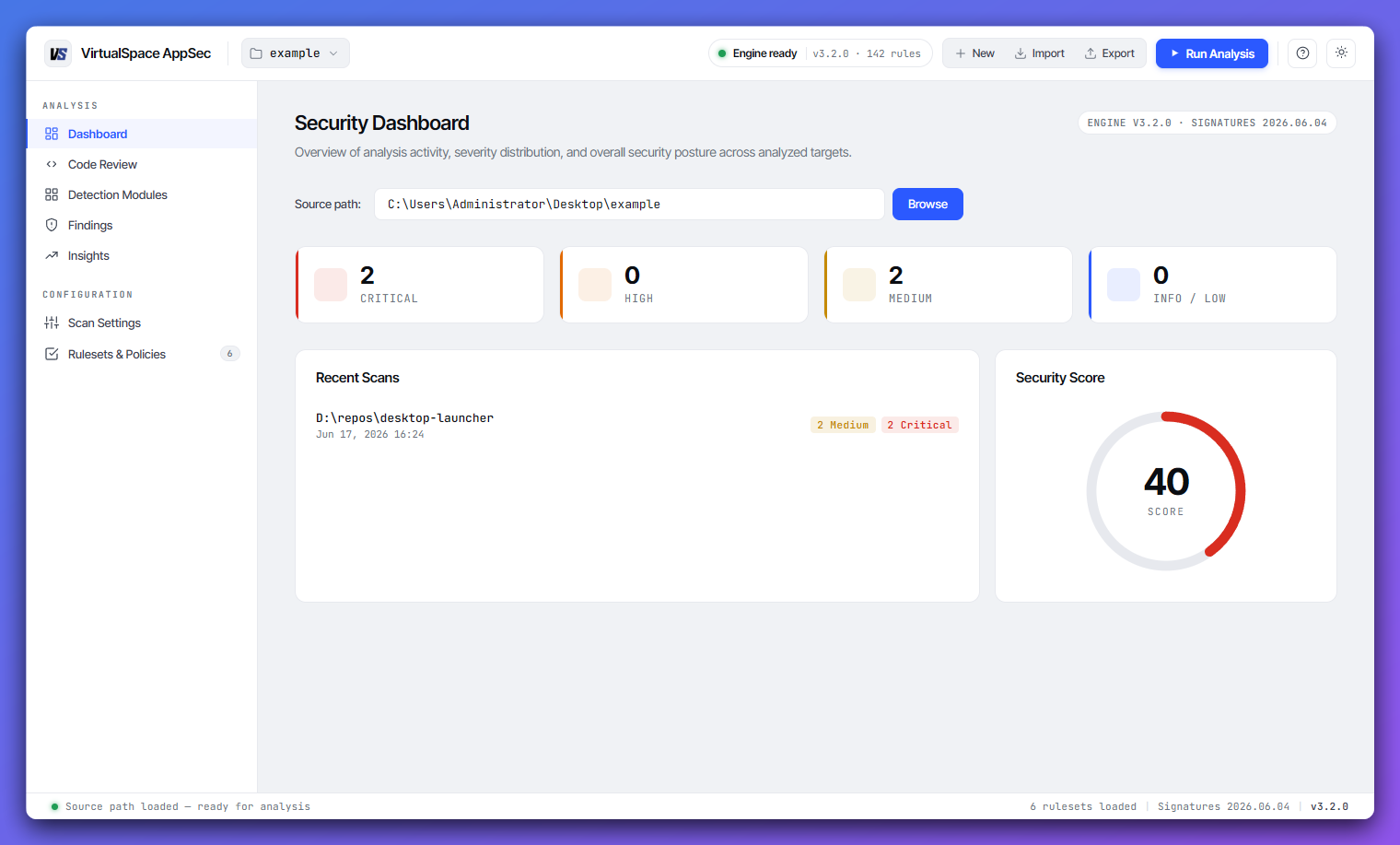Viewport: 1400px width, 845px height.
Task: Click the Scan Settings sliders icon
Action: [52, 323]
